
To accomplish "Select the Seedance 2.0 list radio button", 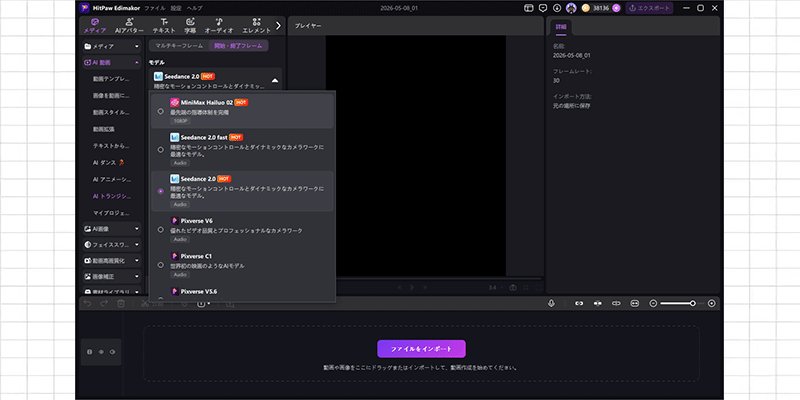I will (x=161, y=191).
